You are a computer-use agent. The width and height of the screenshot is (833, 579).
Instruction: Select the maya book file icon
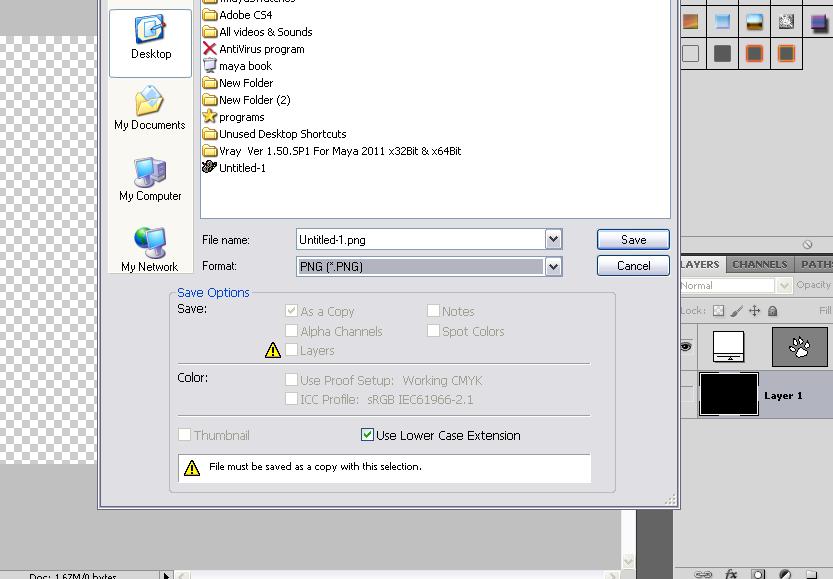point(210,66)
